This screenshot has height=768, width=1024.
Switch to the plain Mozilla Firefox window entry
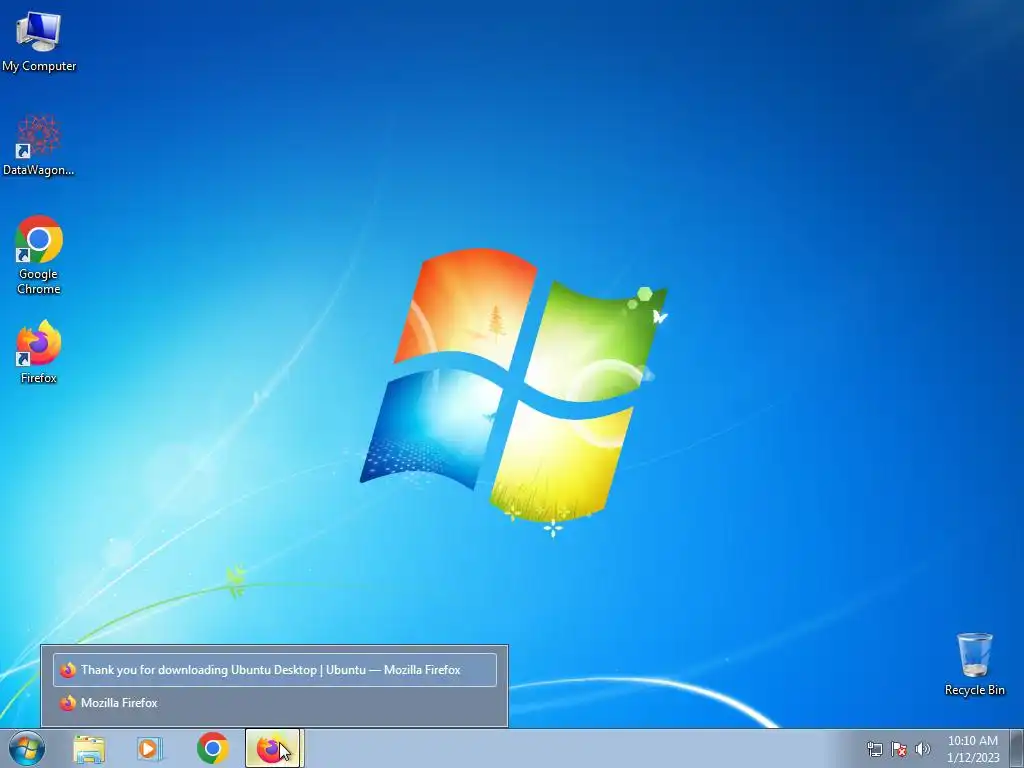click(275, 703)
